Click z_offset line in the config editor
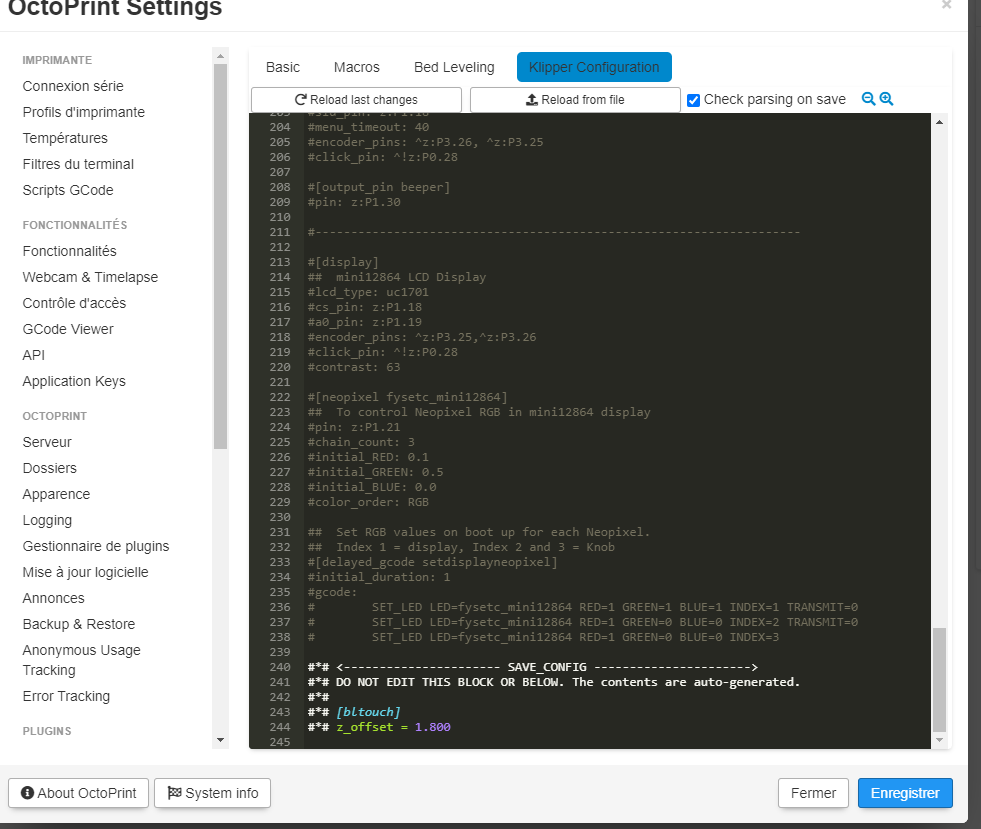 393,727
